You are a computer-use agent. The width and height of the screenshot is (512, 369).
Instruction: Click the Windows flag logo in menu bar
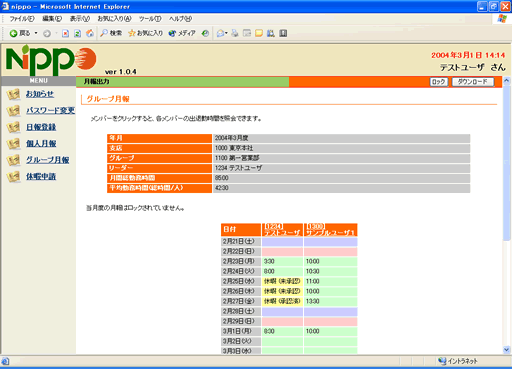502,19
